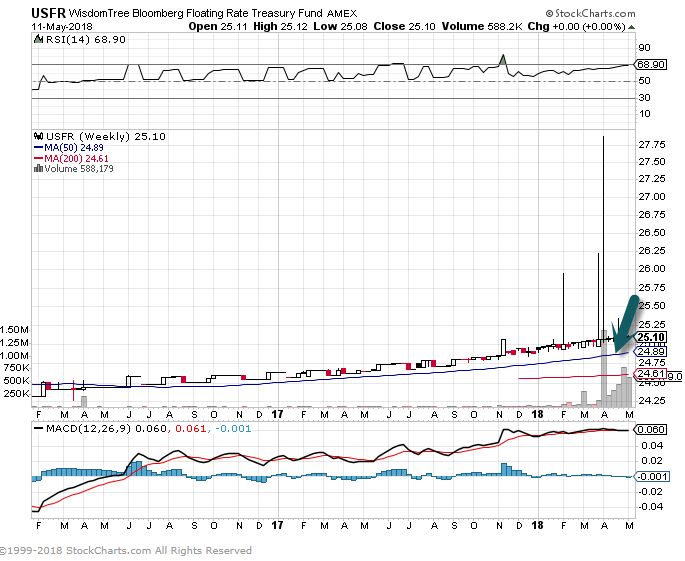
Task: Click the 1.50M volume axis label
Action: coord(14,329)
